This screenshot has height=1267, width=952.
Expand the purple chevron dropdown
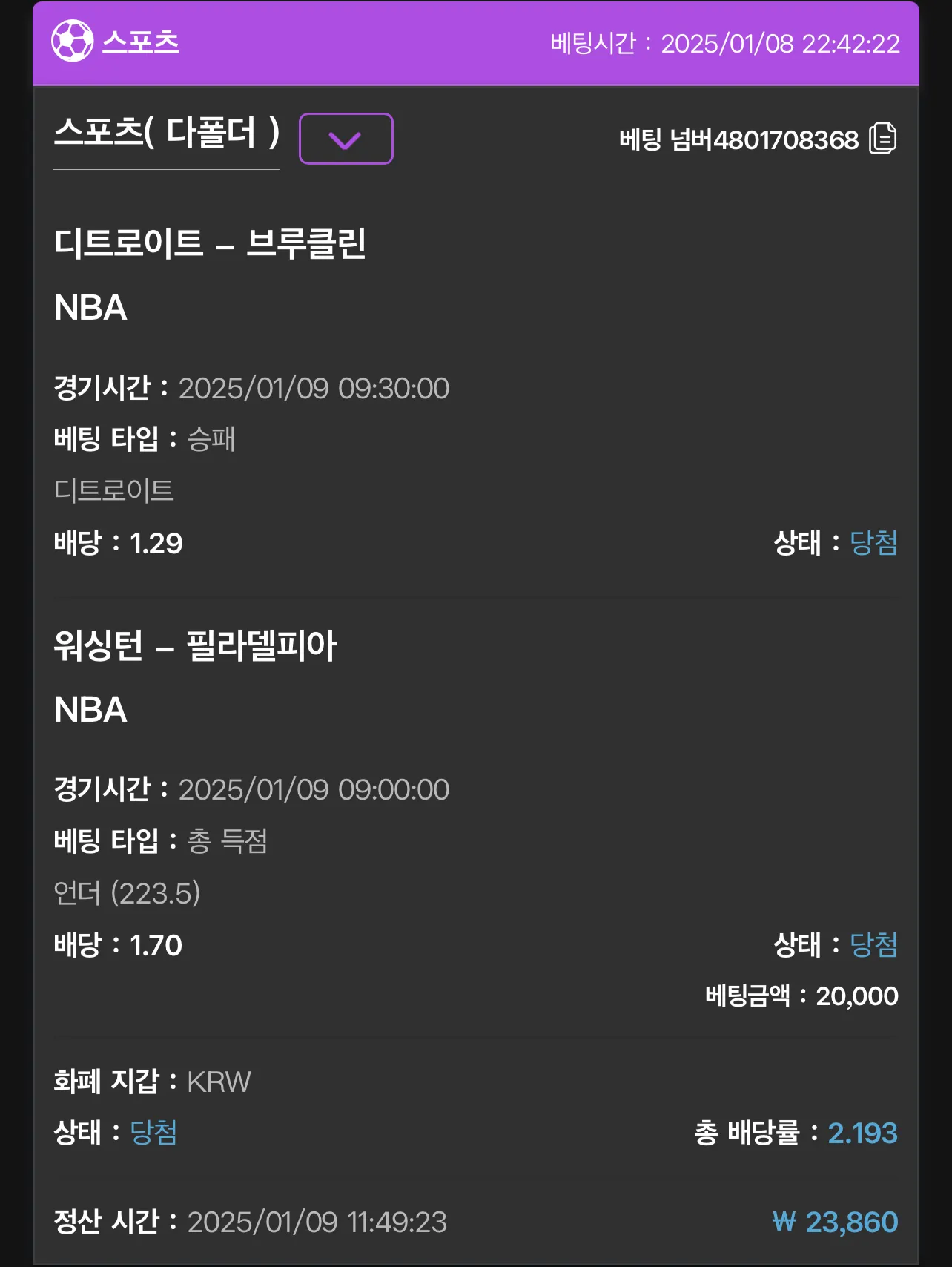(x=346, y=139)
